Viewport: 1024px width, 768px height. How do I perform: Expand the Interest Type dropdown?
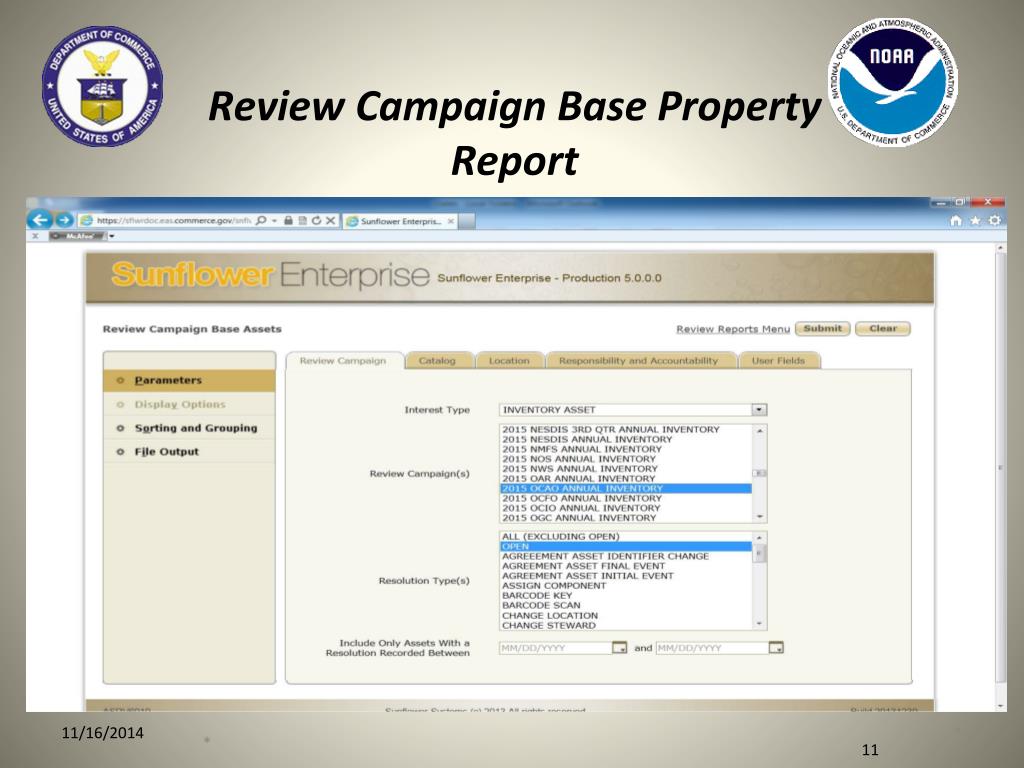759,409
